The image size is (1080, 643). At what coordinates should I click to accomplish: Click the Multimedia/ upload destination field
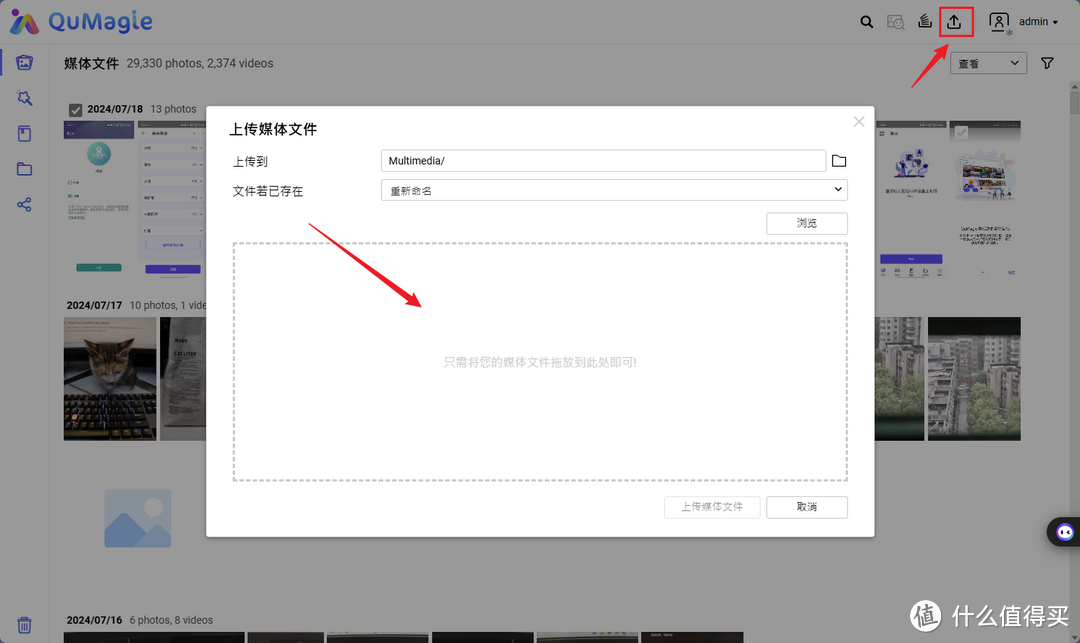613,160
